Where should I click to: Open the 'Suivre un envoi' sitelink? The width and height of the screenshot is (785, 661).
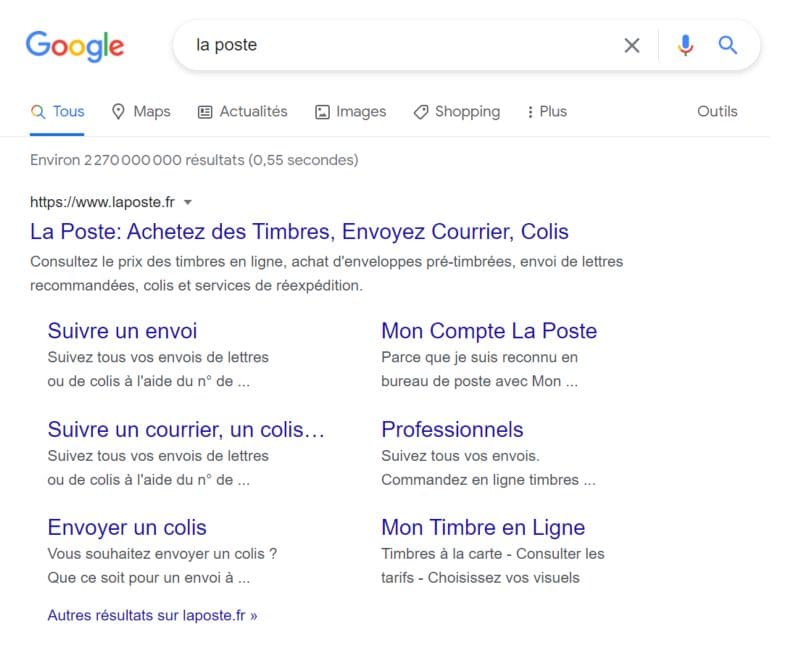click(122, 331)
